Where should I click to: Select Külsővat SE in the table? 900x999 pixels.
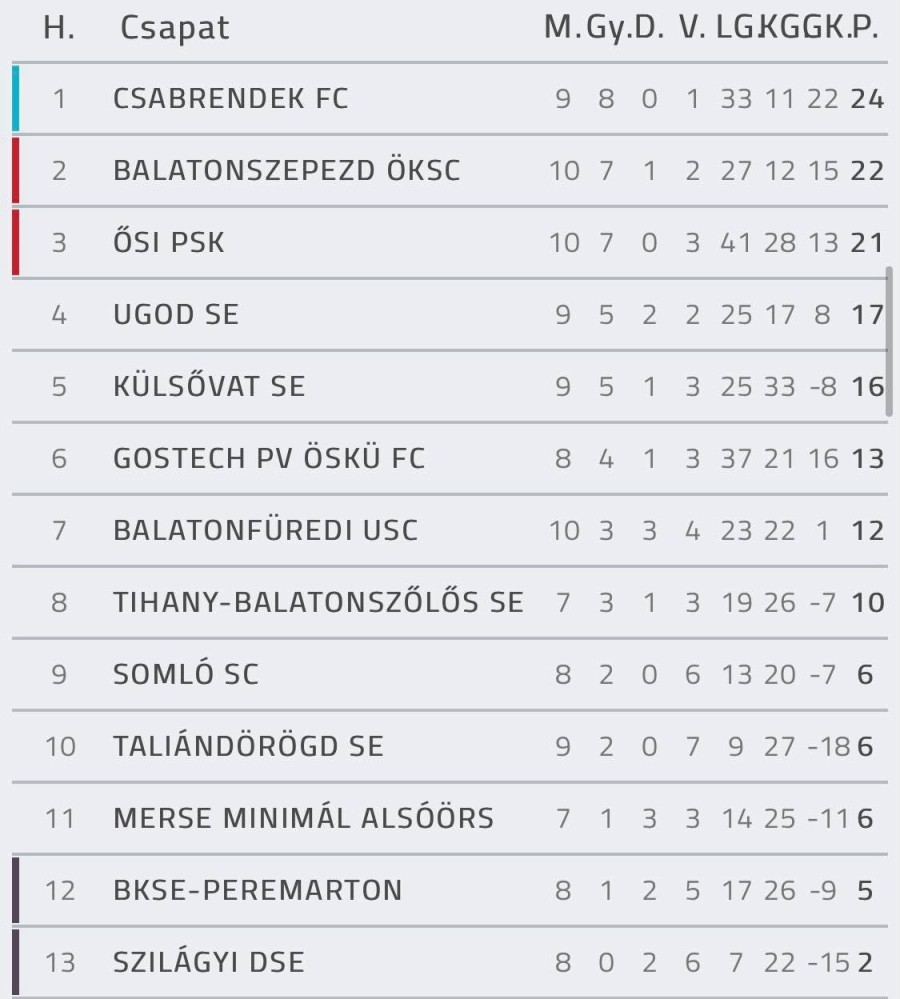209,387
